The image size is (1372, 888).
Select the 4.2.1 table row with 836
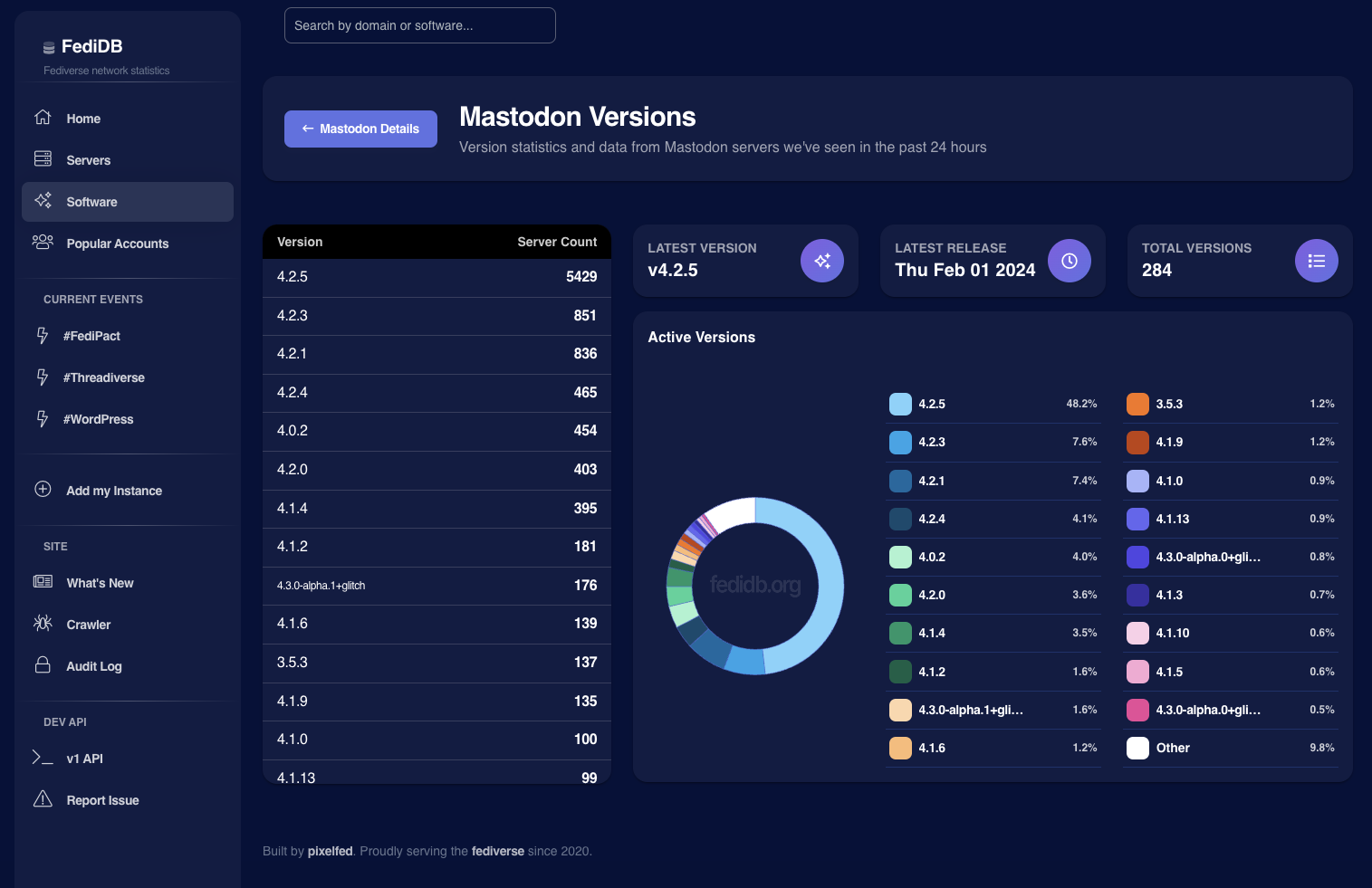[x=437, y=354]
